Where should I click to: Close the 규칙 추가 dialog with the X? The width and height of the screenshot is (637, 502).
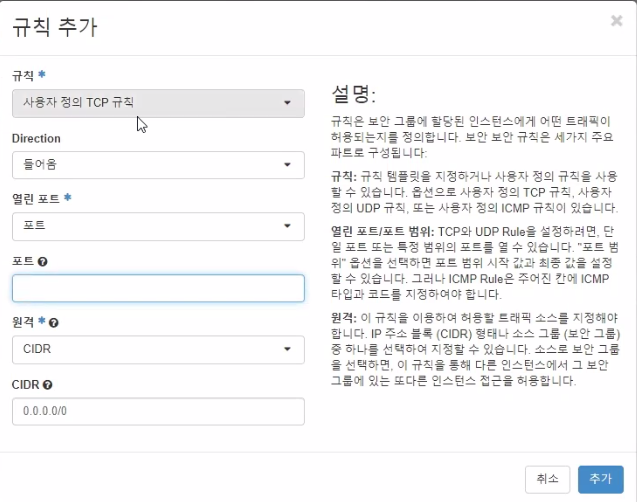pyautogui.click(x=616, y=20)
